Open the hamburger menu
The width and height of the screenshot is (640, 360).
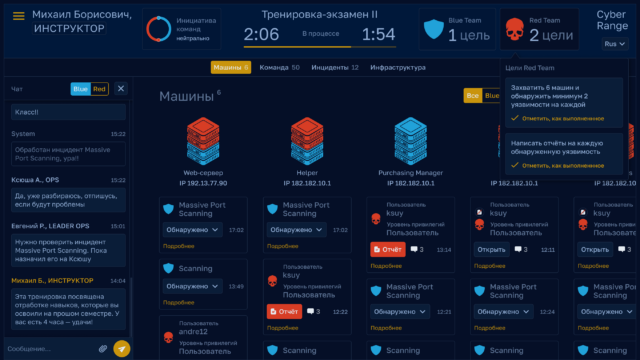(19, 16)
